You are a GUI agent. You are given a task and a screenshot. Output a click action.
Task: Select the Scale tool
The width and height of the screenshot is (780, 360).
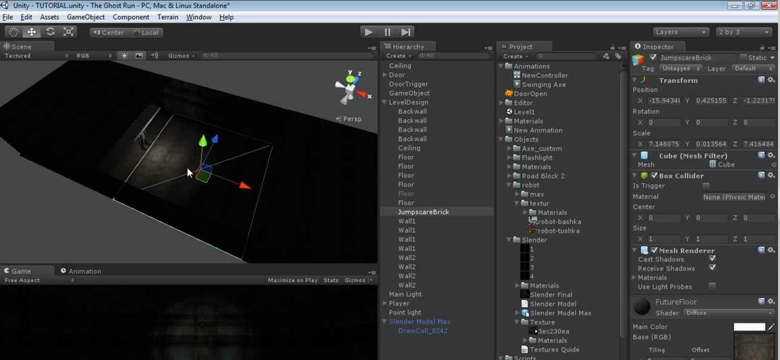coord(68,32)
